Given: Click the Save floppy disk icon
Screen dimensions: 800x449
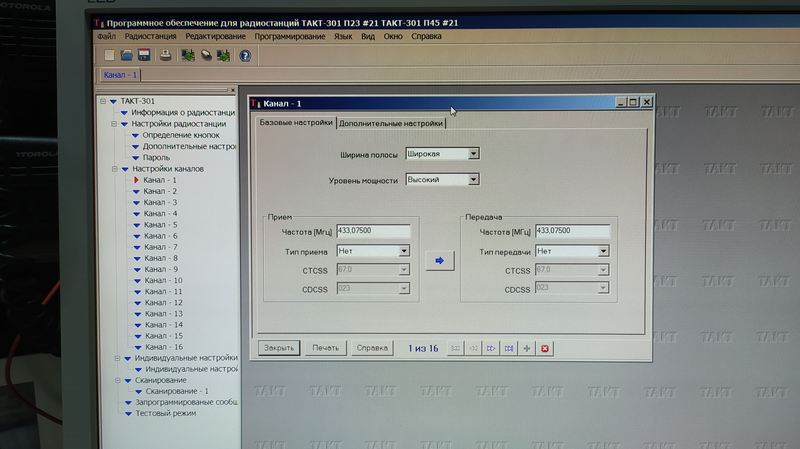Looking at the screenshot, I should tap(144, 55).
